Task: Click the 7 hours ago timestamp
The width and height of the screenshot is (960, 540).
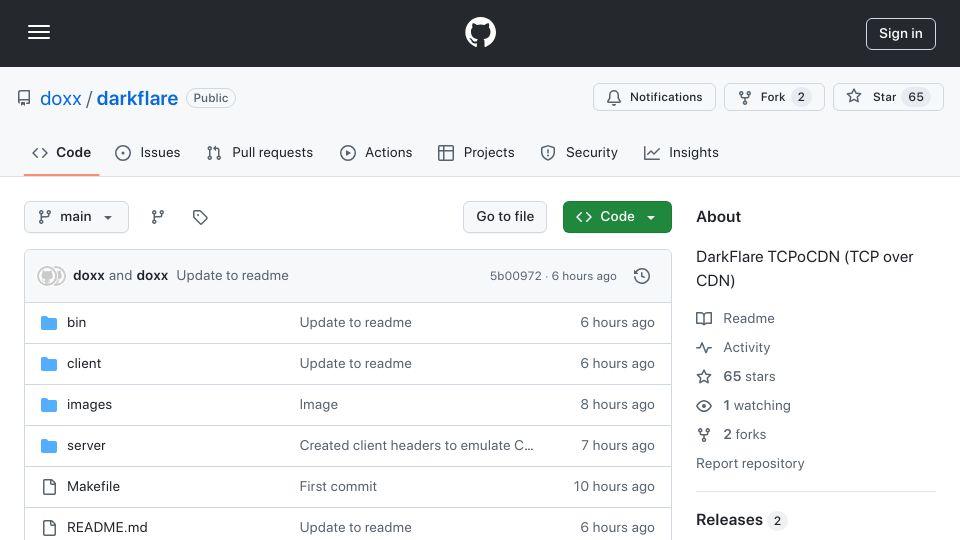Action: (x=618, y=446)
